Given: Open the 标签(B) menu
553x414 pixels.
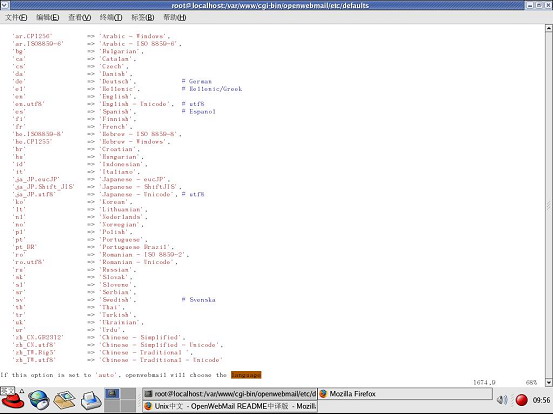Looking at the screenshot, I should pyautogui.click(x=142, y=17).
